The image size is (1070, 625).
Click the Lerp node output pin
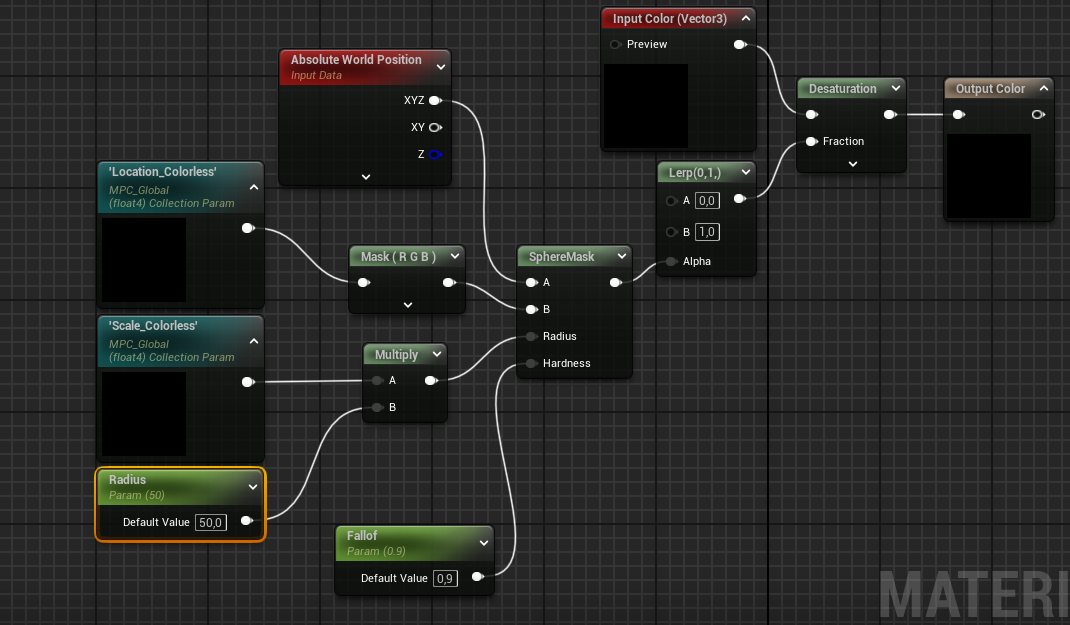coord(740,199)
